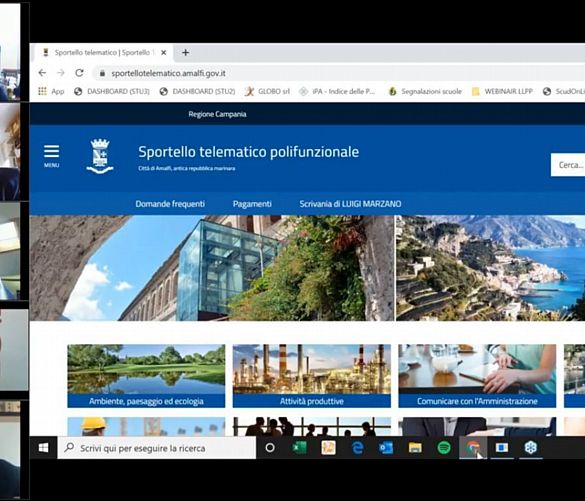Viewport: 585px width, 501px height.
Task: Click the Regione Campania link
Action: pyautogui.click(x=217, y=114)
